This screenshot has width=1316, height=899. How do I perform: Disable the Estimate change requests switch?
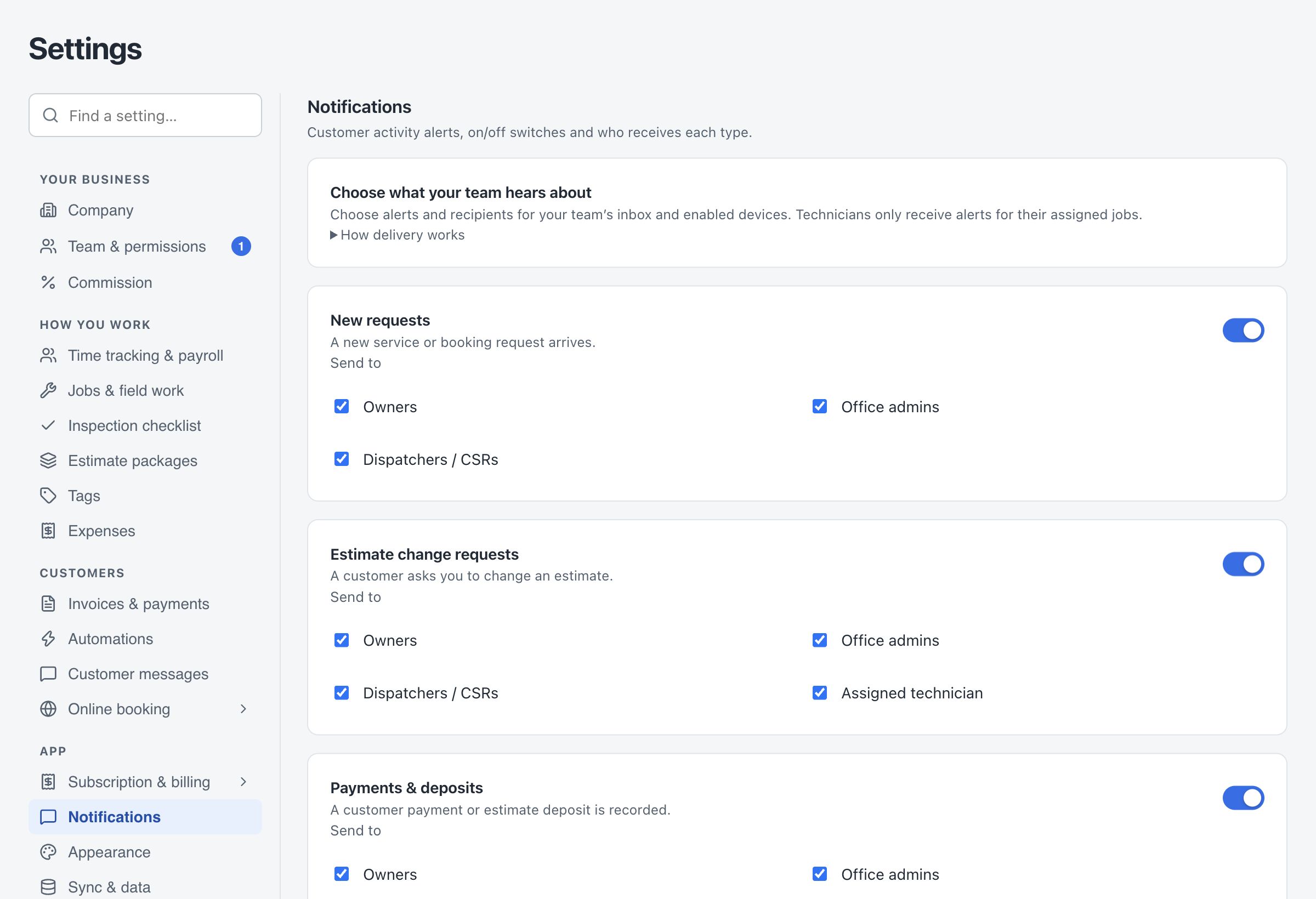[x=1243, y=565]
